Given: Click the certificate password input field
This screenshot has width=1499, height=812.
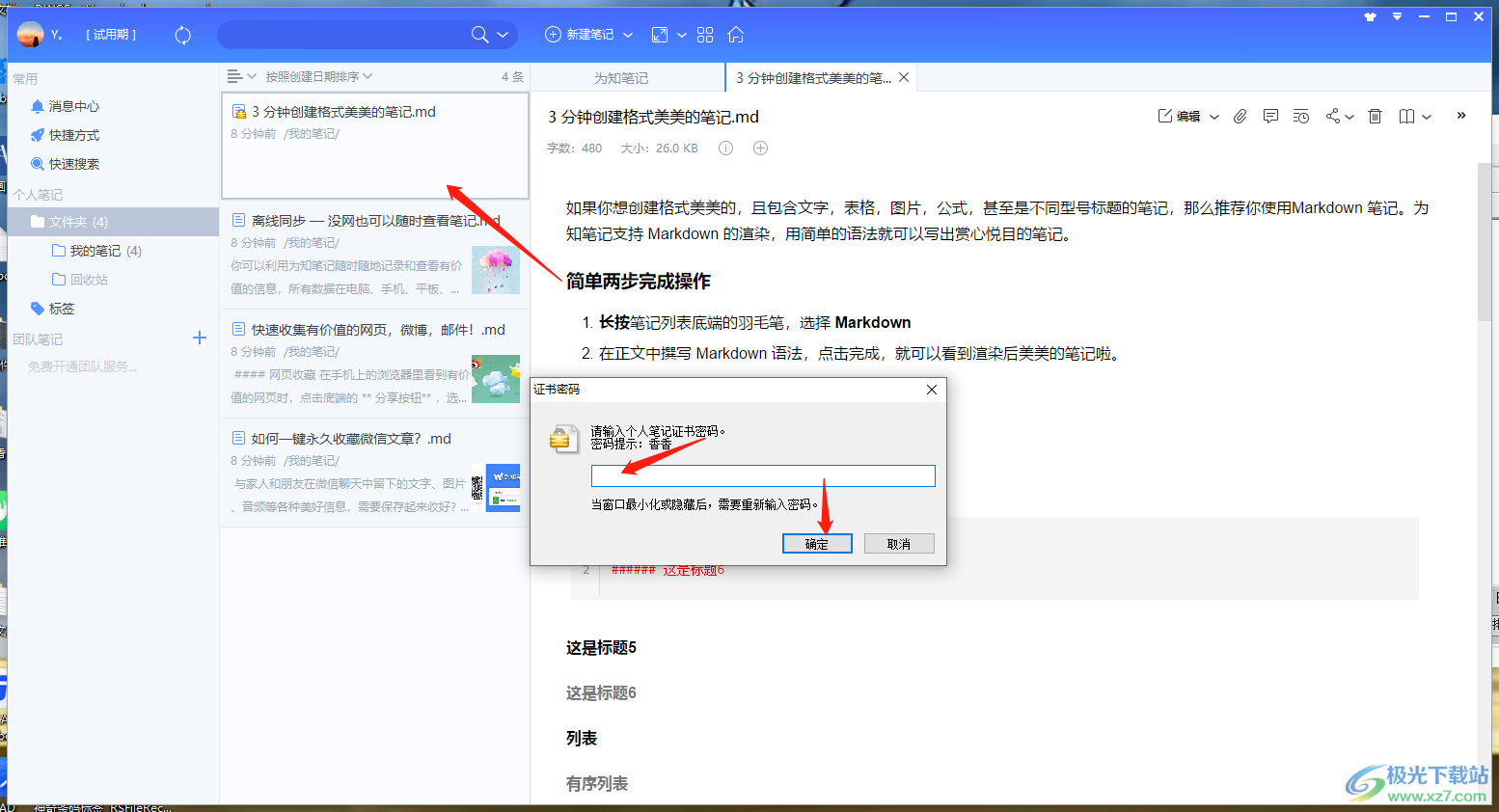Looking at the screenshot, I should click(763, 475).
